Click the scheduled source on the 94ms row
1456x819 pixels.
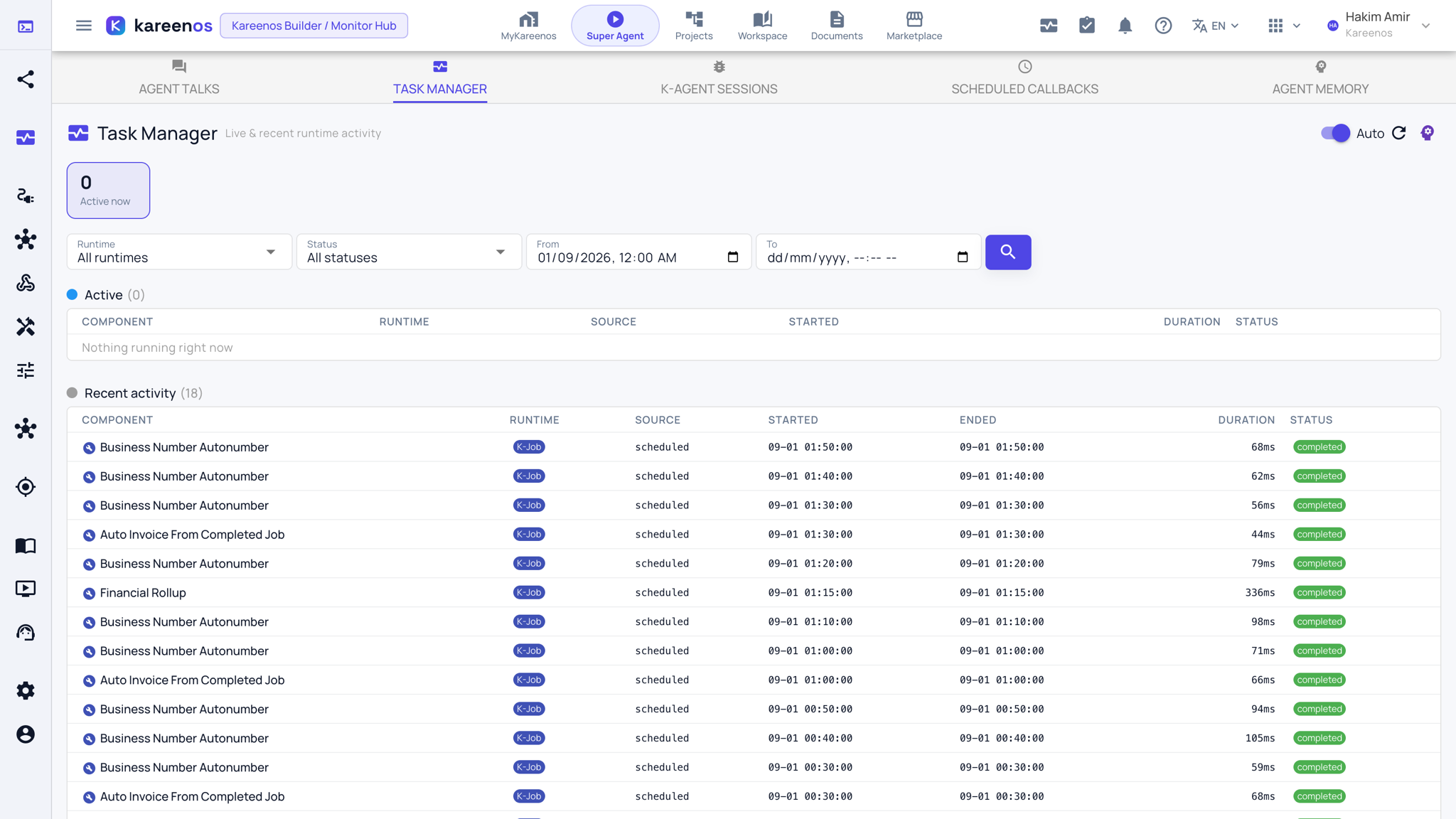click(662, 710)
